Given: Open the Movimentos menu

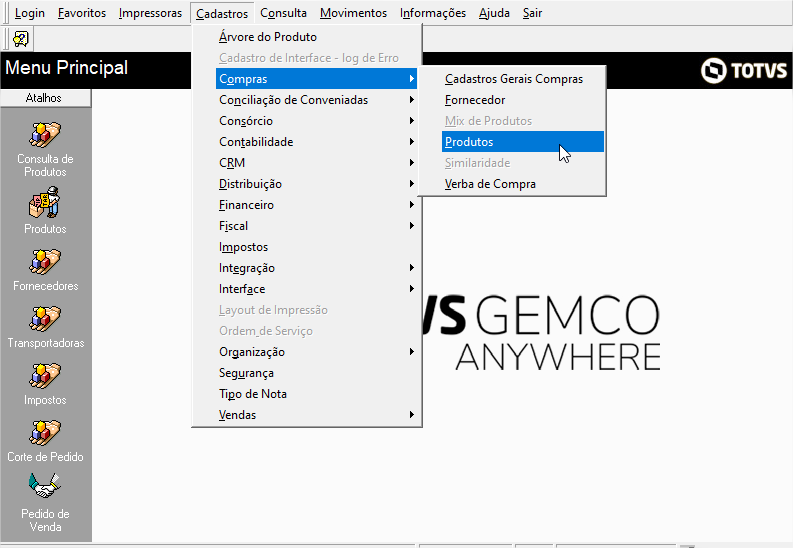Looking at the screenshot, I should coord(354,13).
